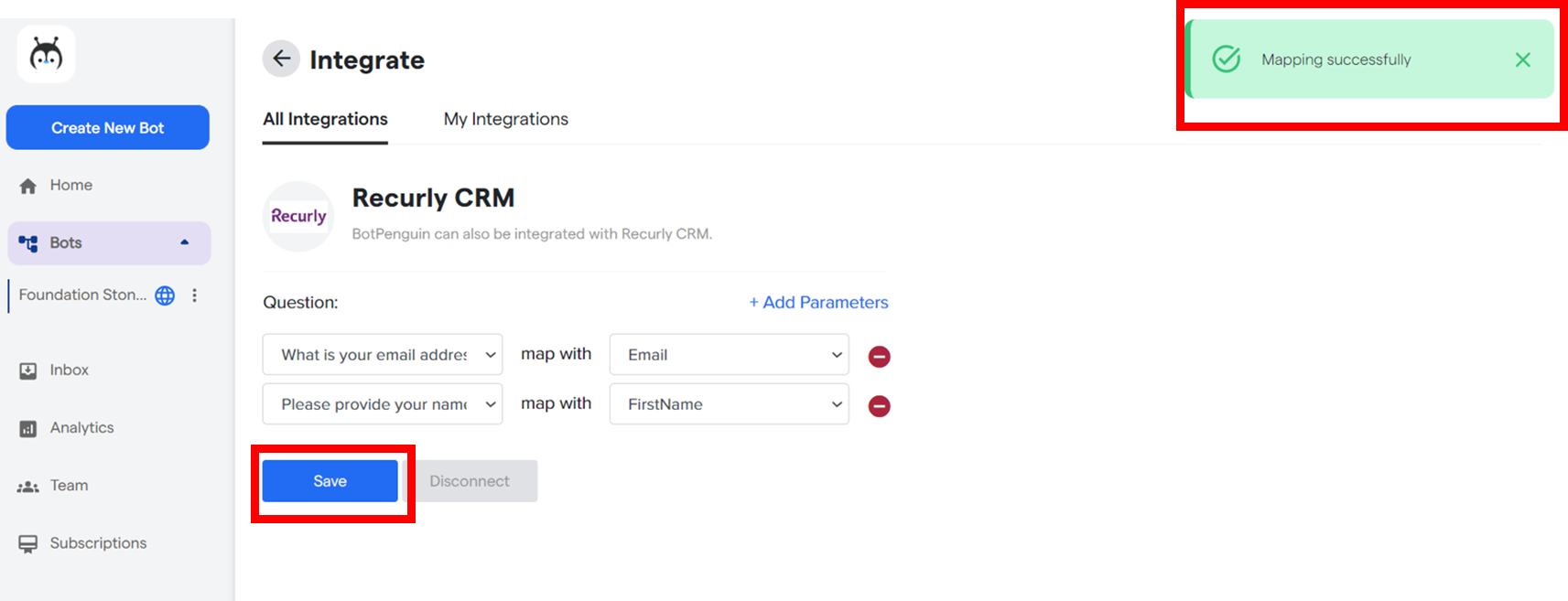Remove the FirstName mapping row
1568x601 pixels.
tap(879, 406)
